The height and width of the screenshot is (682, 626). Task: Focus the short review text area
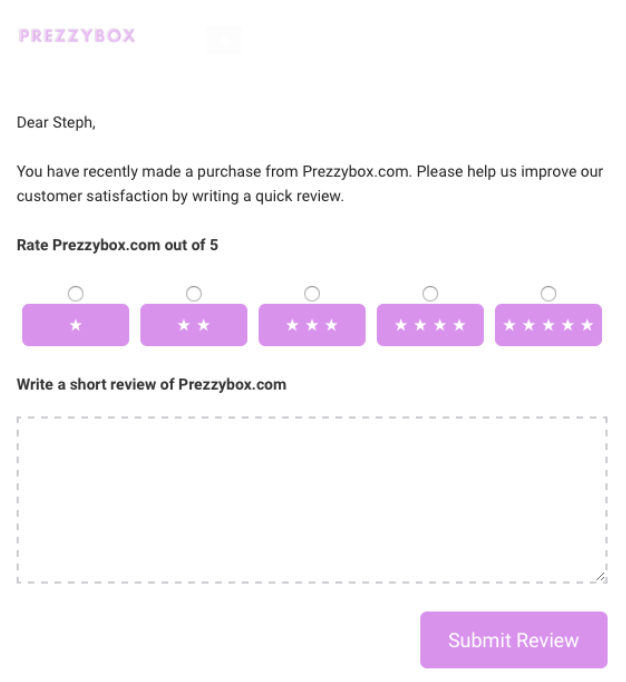point(311,500)
